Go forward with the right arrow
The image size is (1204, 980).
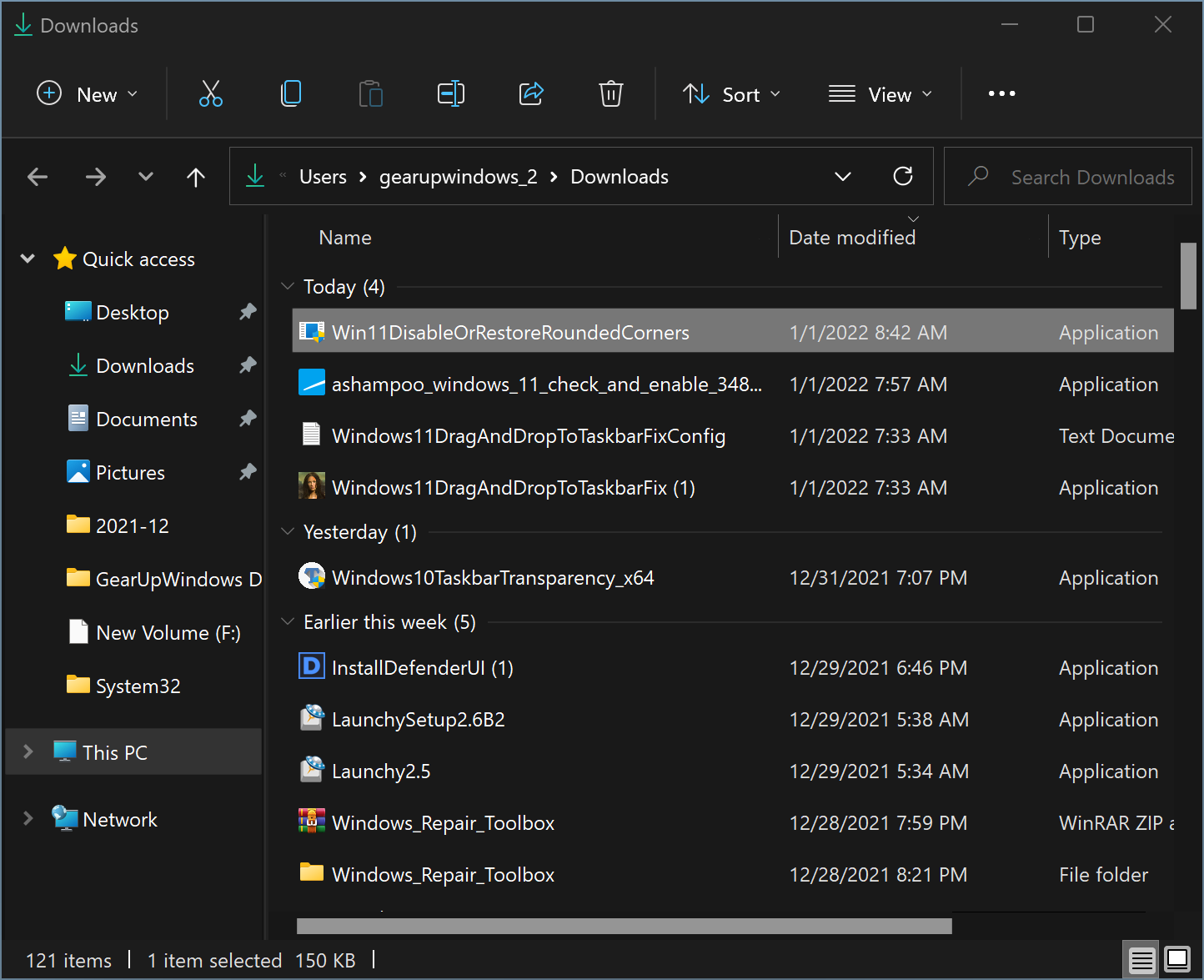click(x=96, y=177)
